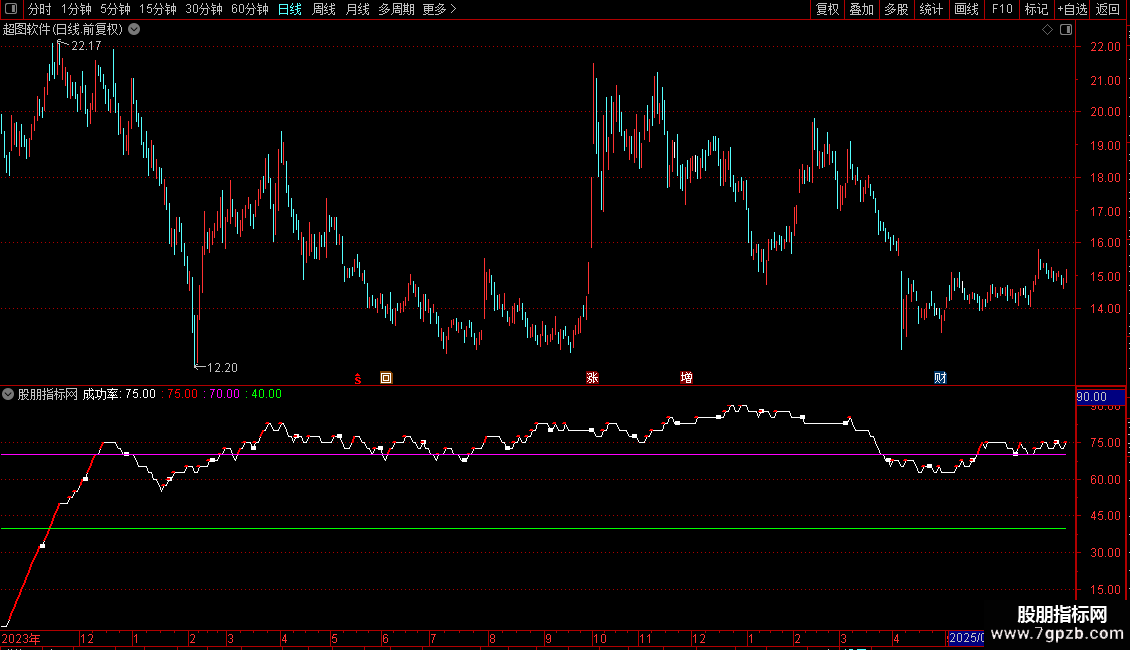Click the 22.17 high price label
The height and width of the screenshot is (650, 1130).
tap(86, 46)
